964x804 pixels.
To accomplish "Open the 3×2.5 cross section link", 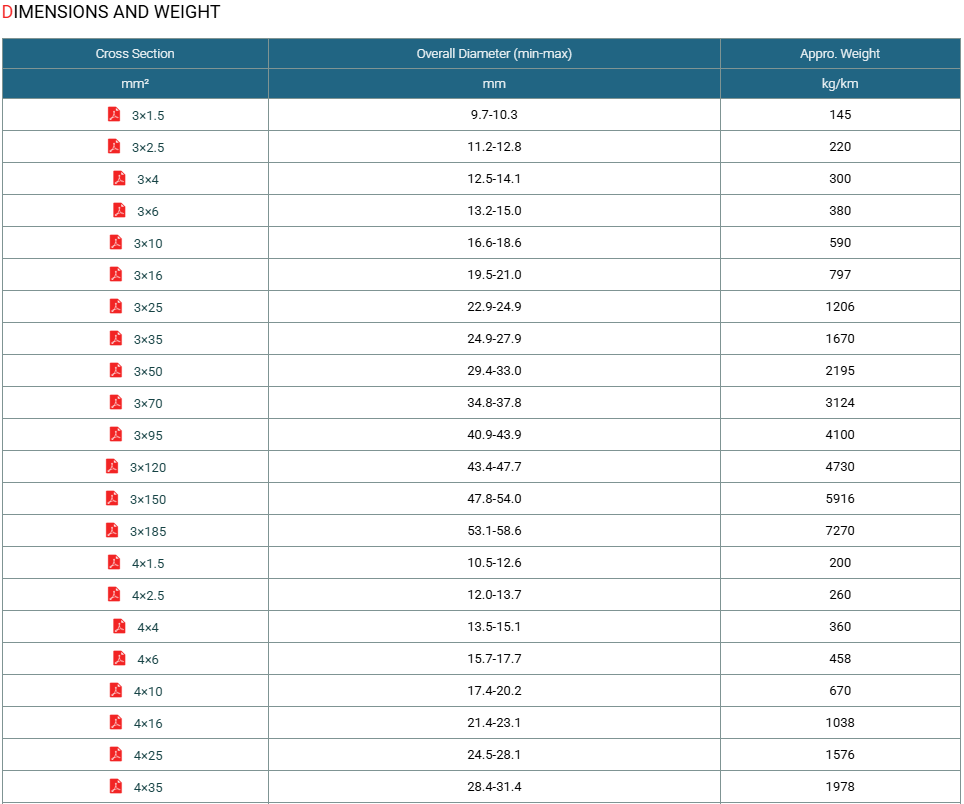I will coord(148,148).
